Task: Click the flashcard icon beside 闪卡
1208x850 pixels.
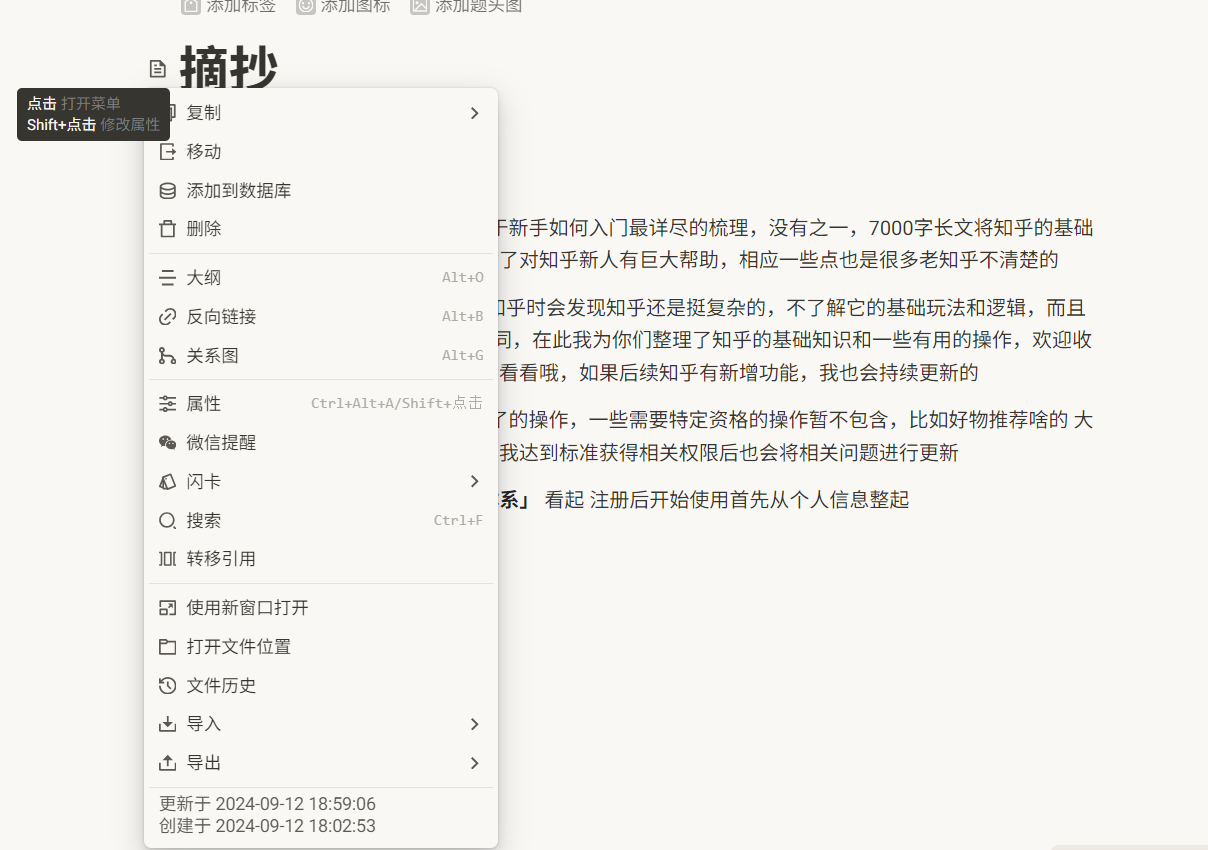Action: 166,481
